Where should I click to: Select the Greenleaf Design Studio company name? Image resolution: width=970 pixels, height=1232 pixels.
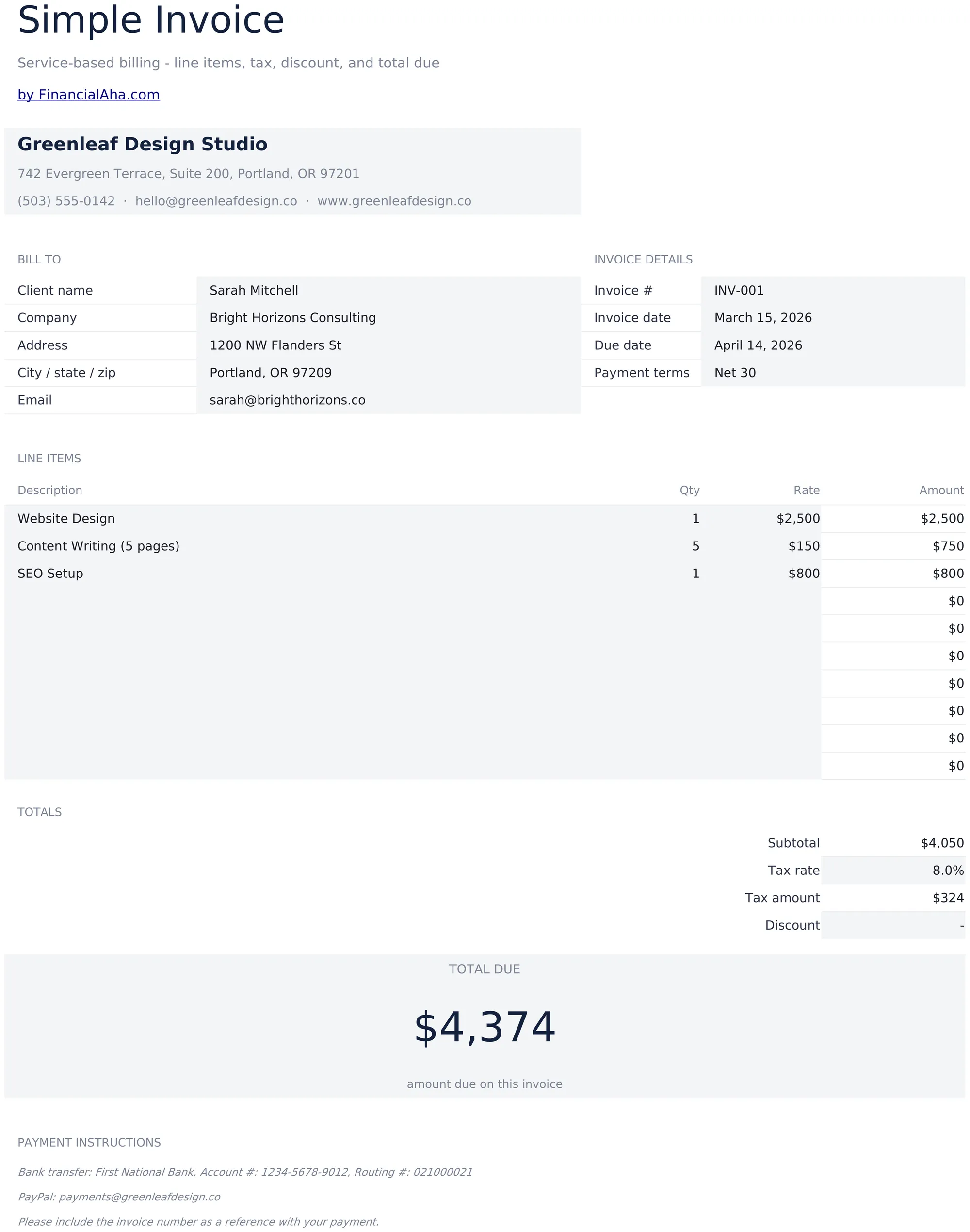coord(143,144)
